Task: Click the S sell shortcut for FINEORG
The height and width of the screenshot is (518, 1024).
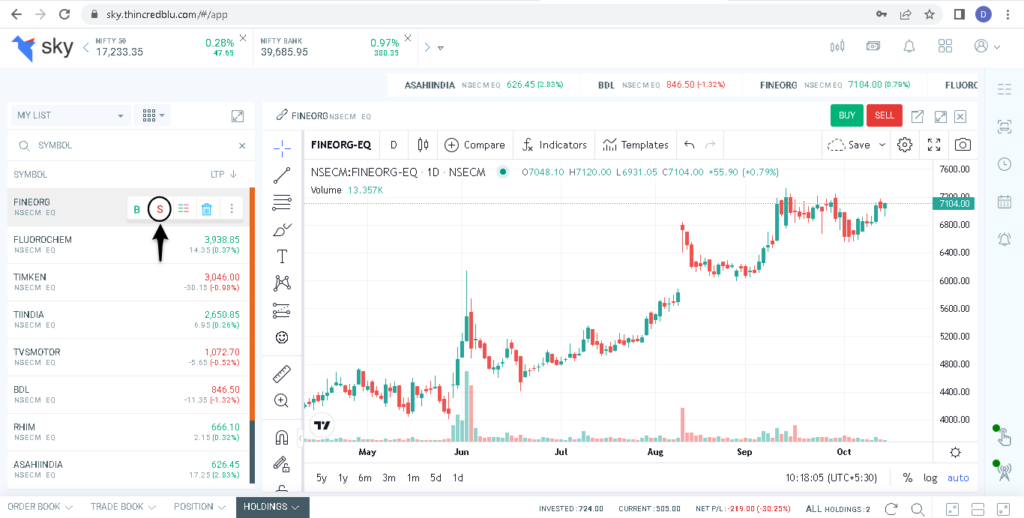Action: click(x=160, y=210)
